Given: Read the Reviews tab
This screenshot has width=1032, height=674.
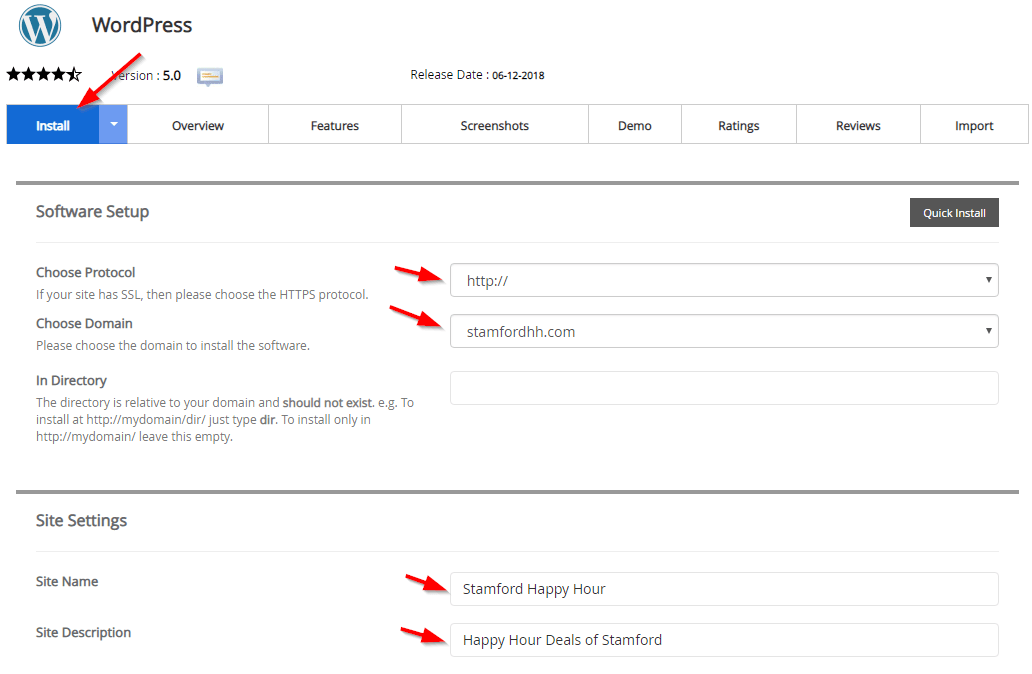Looking at the screenshot, I should [x=858, y=125].
